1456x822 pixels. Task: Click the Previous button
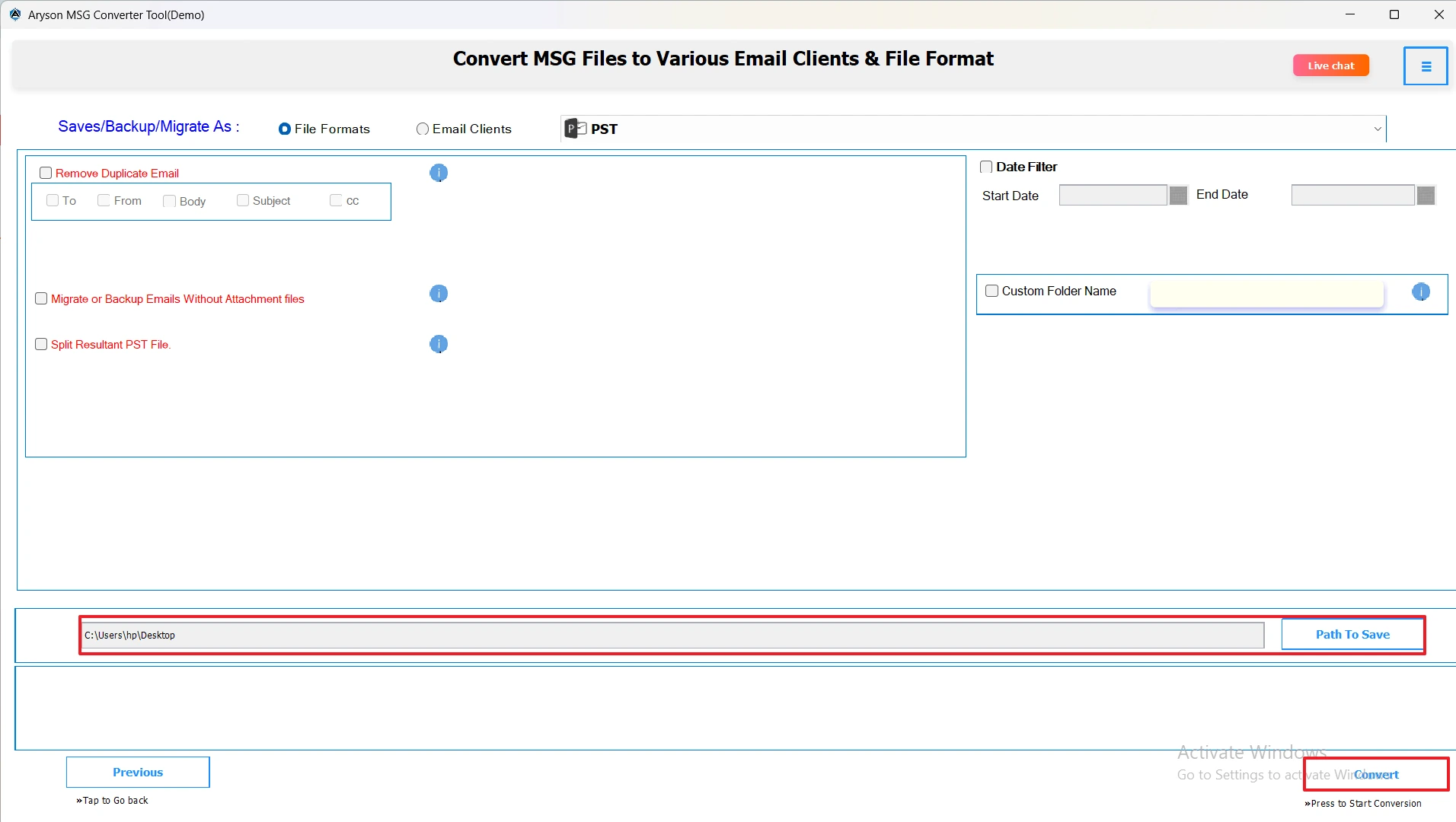138,772
